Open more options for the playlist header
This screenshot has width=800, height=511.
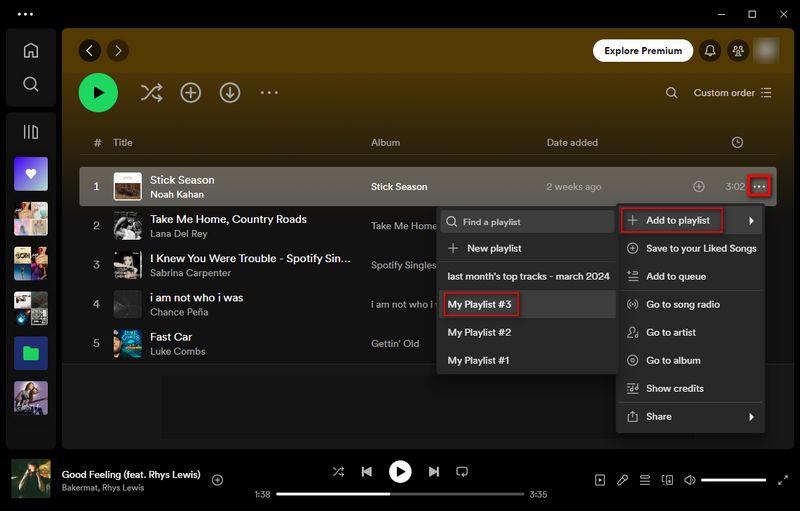(x=269, y=93)
